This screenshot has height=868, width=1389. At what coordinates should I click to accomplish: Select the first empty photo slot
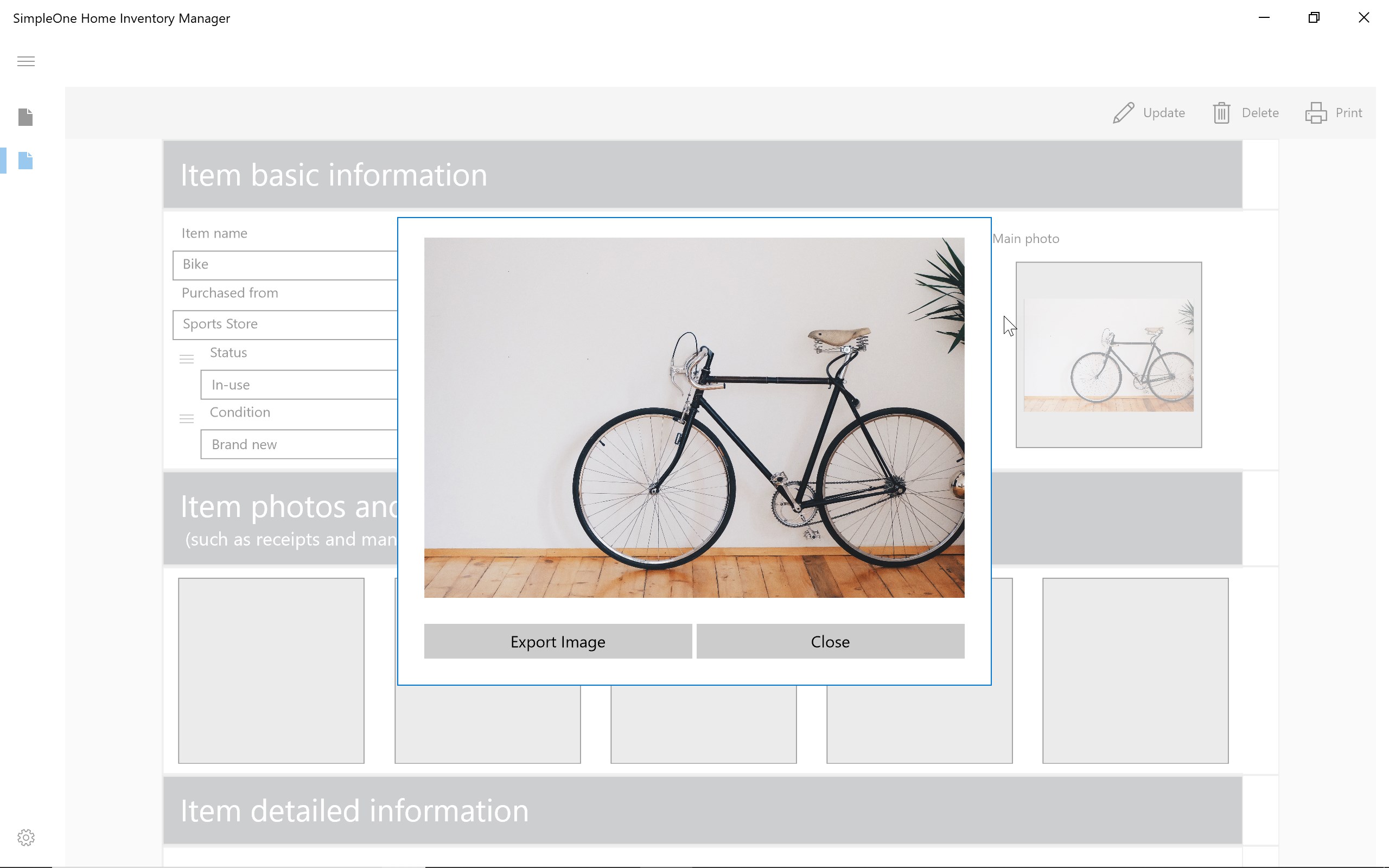coord(271,671)
